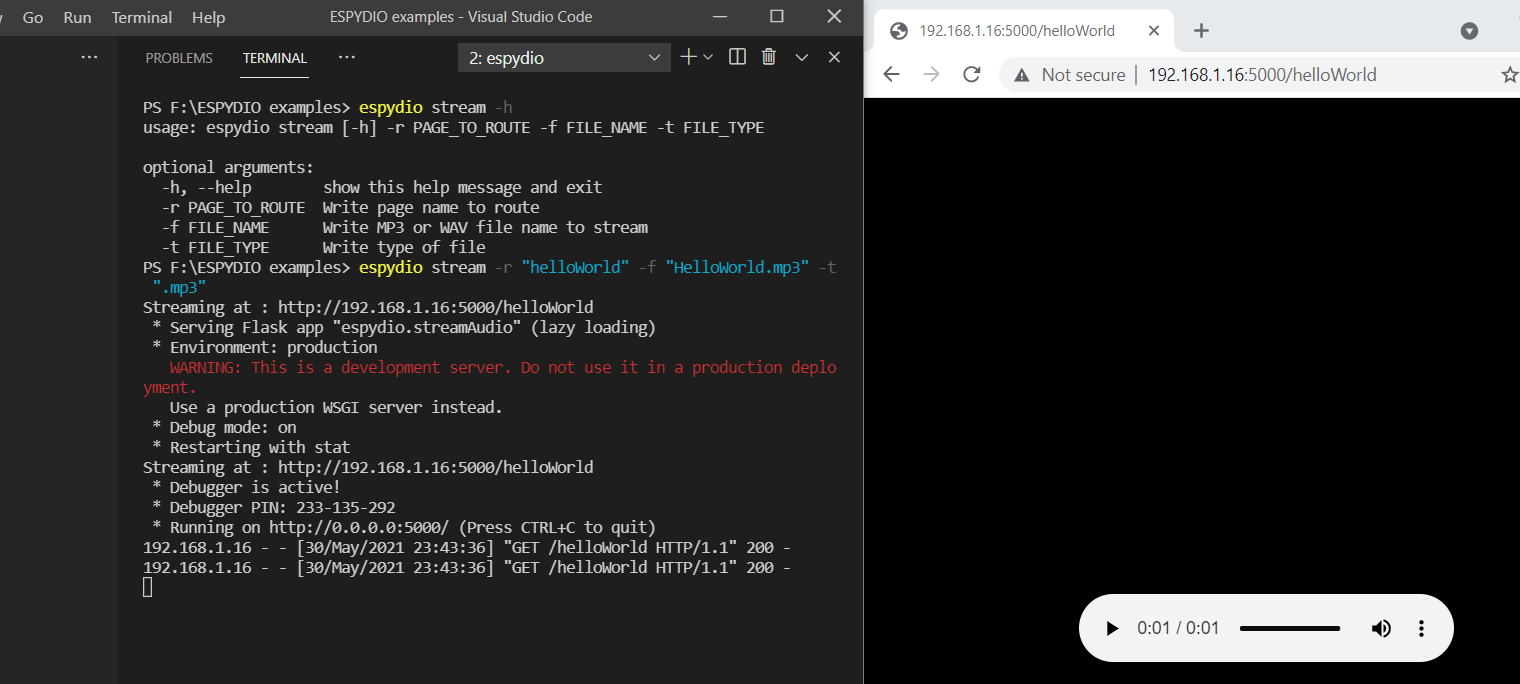Open the Terminal menu in VS Code
This screenshot has height=684, width=1520.
[x=142, y=17]
